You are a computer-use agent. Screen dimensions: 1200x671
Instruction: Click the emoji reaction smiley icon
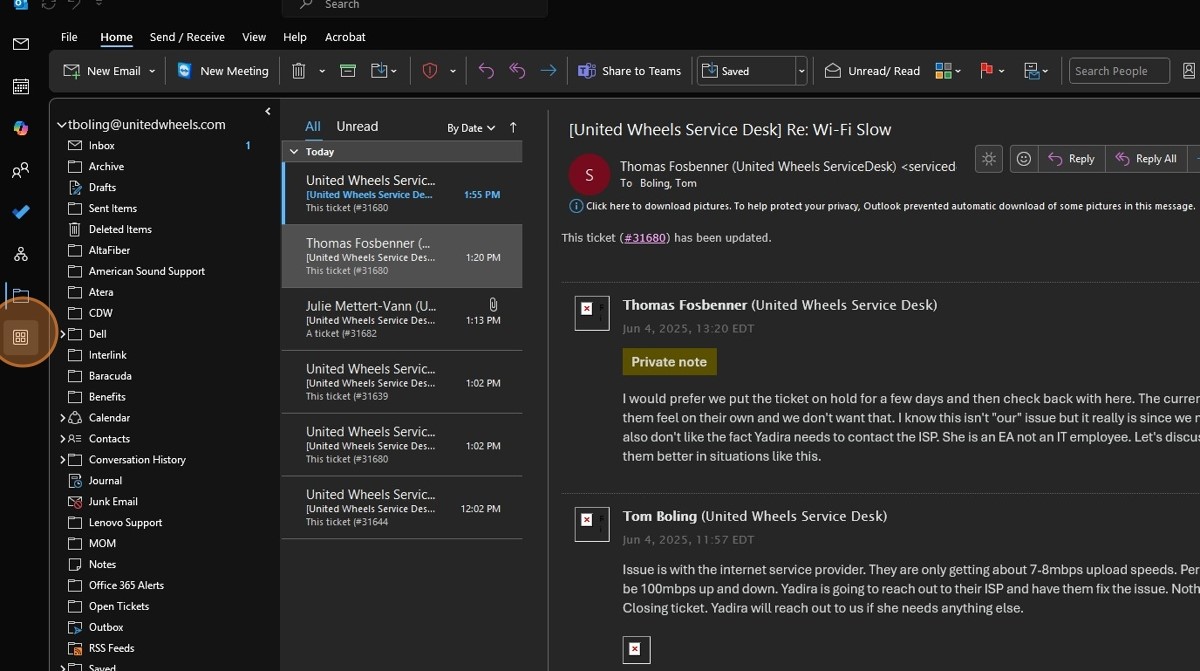click(1023, 159)
